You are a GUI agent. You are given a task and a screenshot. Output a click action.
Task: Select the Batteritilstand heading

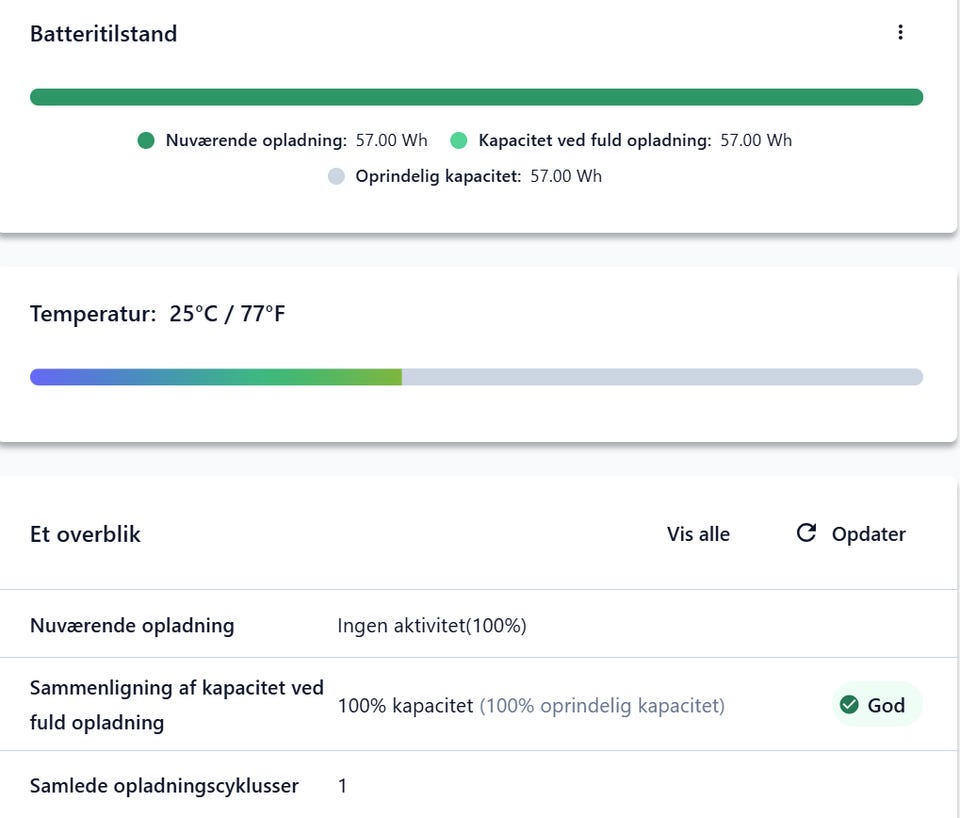(x=103, y=34)
